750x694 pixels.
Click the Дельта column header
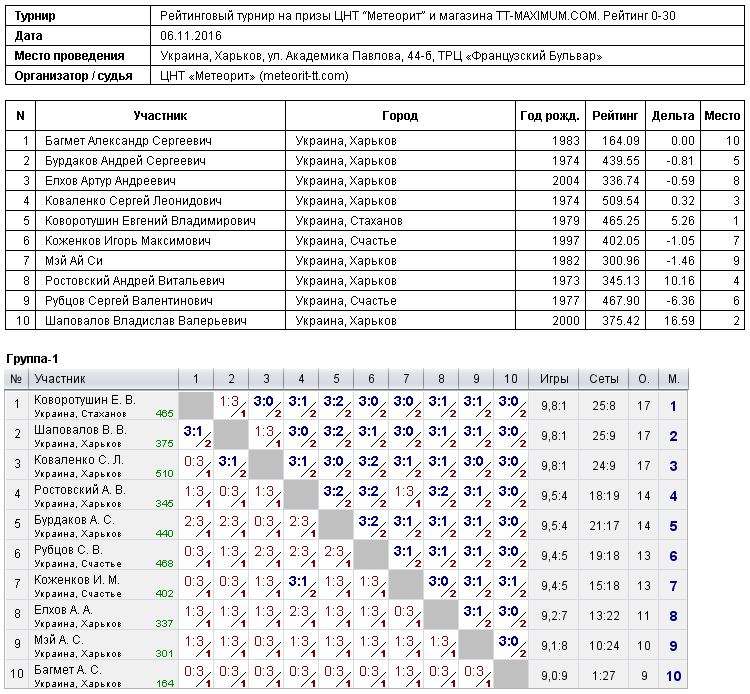(x=673, y=116)
